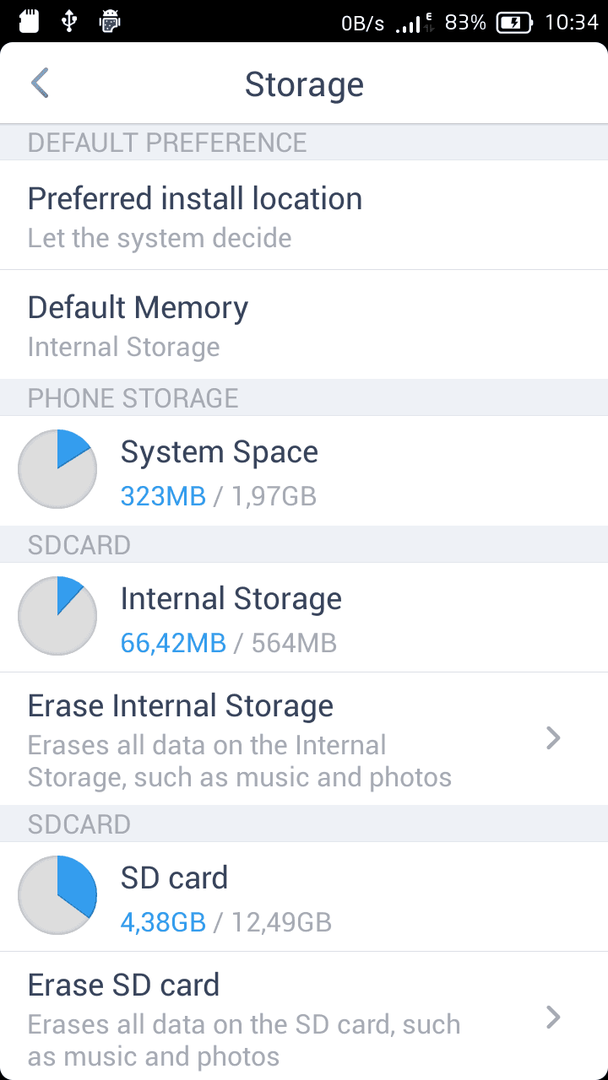The height and width of the screenshot is (1080, 608).
Task: Click the System Space pie chart icon
Action: 58,470
